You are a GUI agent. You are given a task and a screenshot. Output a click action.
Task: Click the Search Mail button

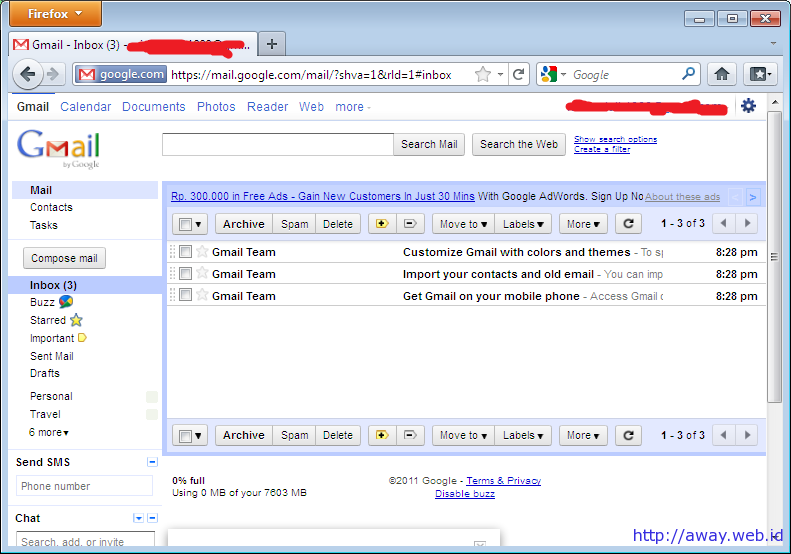pyautogui.click(x=429, y=144)
